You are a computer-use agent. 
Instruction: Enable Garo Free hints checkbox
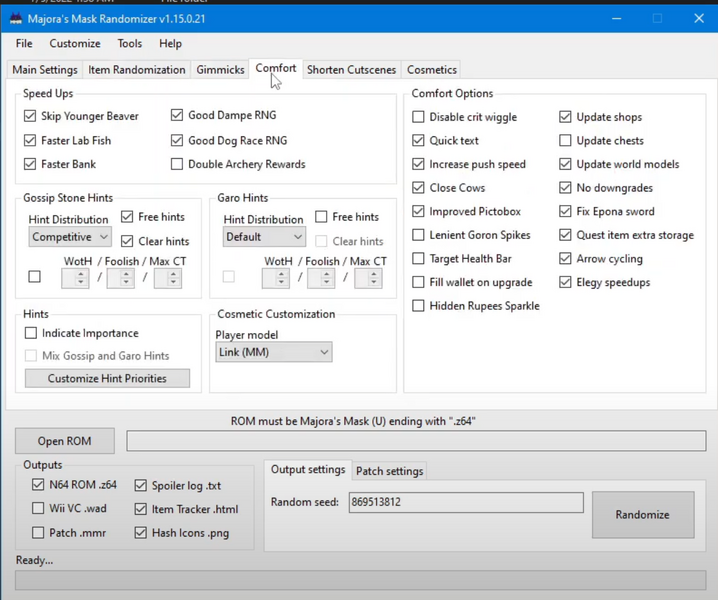321,217
